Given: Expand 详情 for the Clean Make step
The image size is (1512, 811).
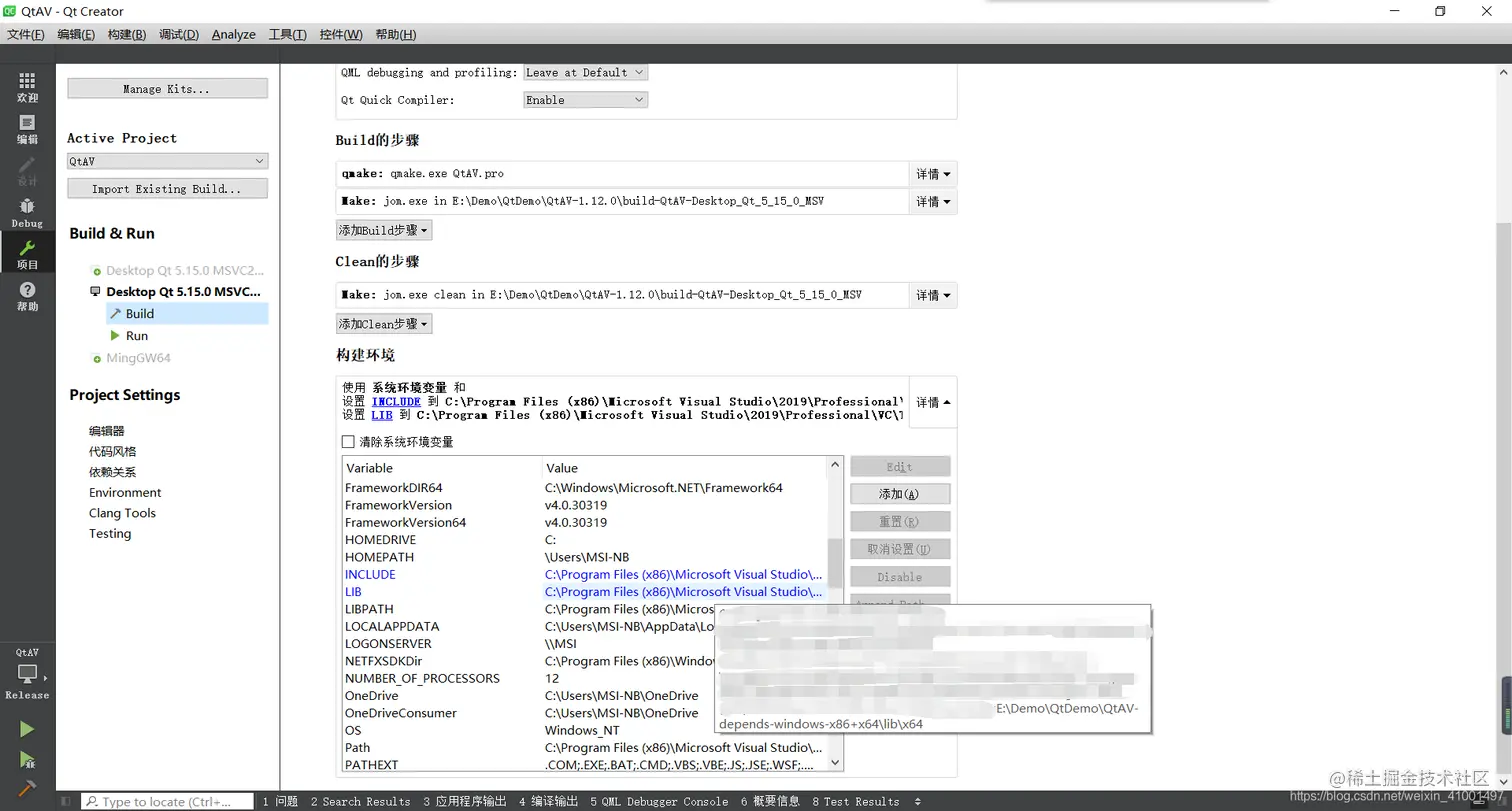Looking at the screenshot, I should pos(933,295).
